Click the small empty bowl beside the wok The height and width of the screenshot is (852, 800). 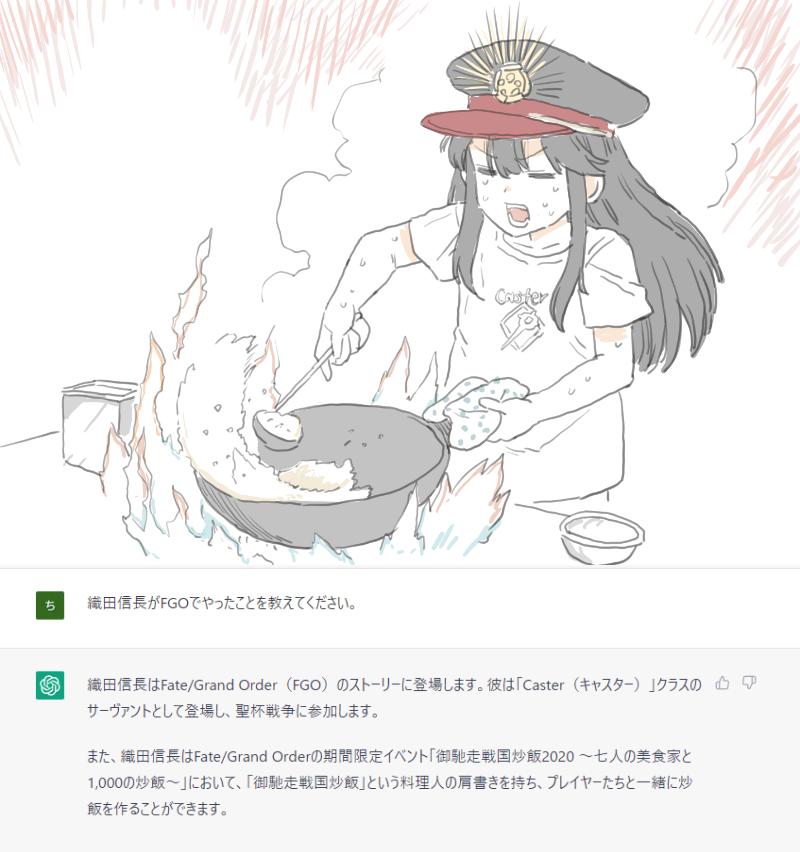602,535
